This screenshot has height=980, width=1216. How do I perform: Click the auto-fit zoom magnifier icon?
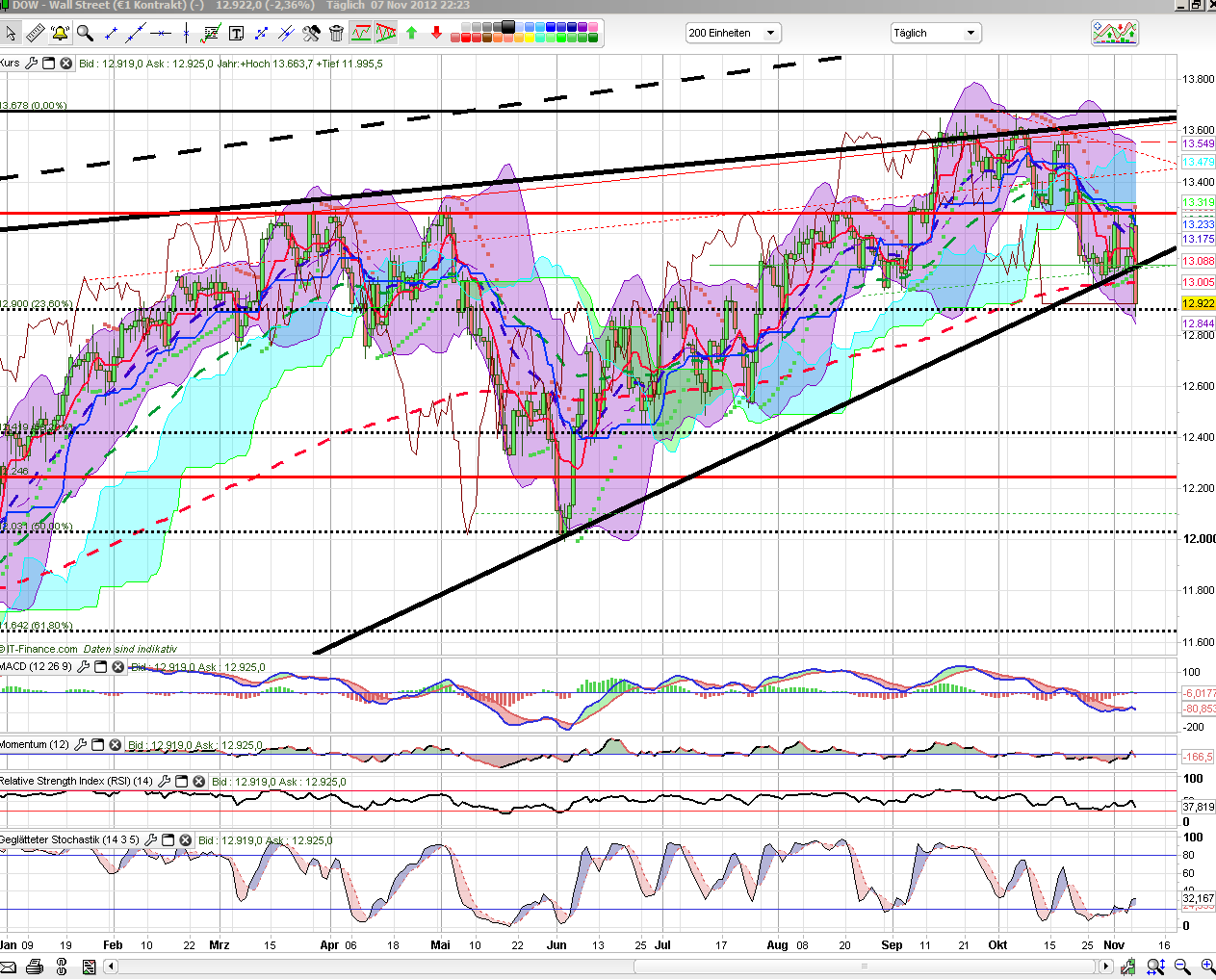(1155, 967)
